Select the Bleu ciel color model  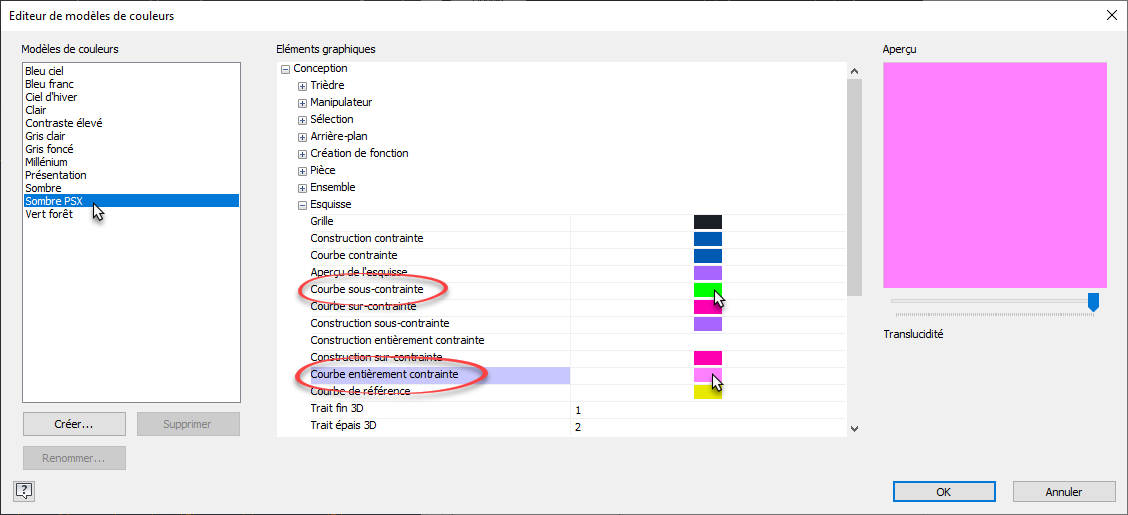pyautogui.click(x=44, y=71)
